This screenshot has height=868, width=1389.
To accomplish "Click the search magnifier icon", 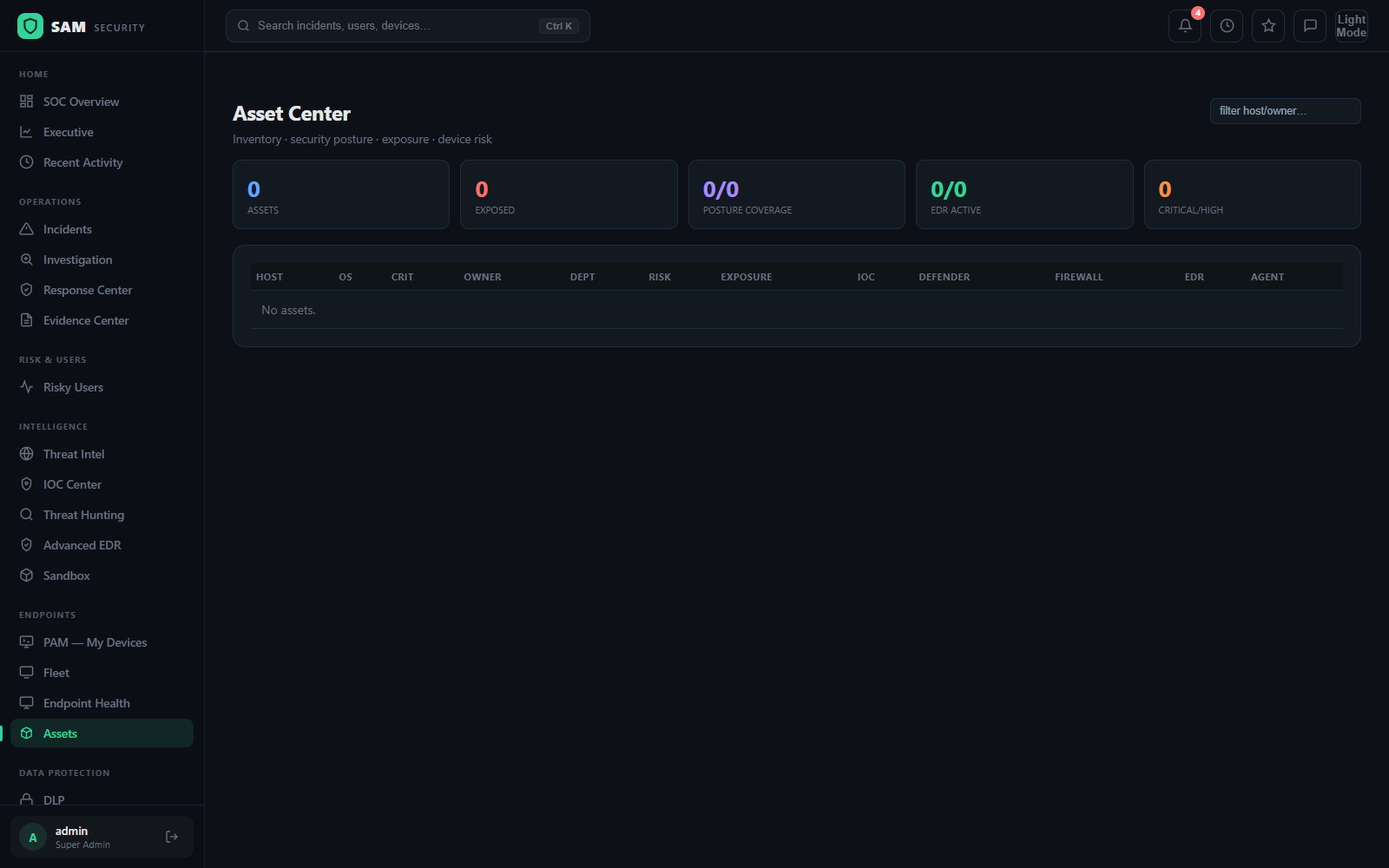I will tap(244, 26).
